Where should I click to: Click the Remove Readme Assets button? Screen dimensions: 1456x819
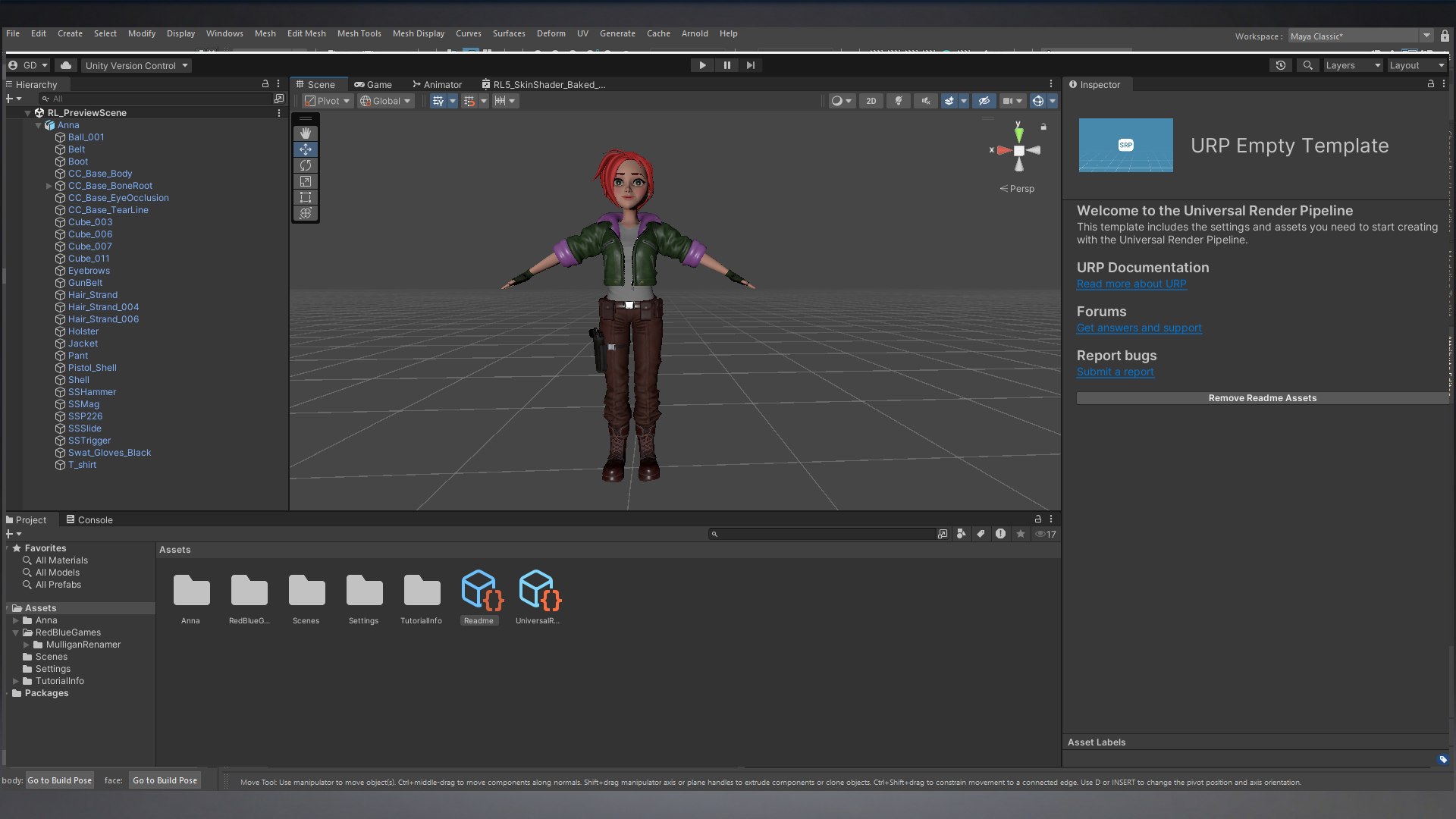pyautogui.click(x=1262, y=398)
